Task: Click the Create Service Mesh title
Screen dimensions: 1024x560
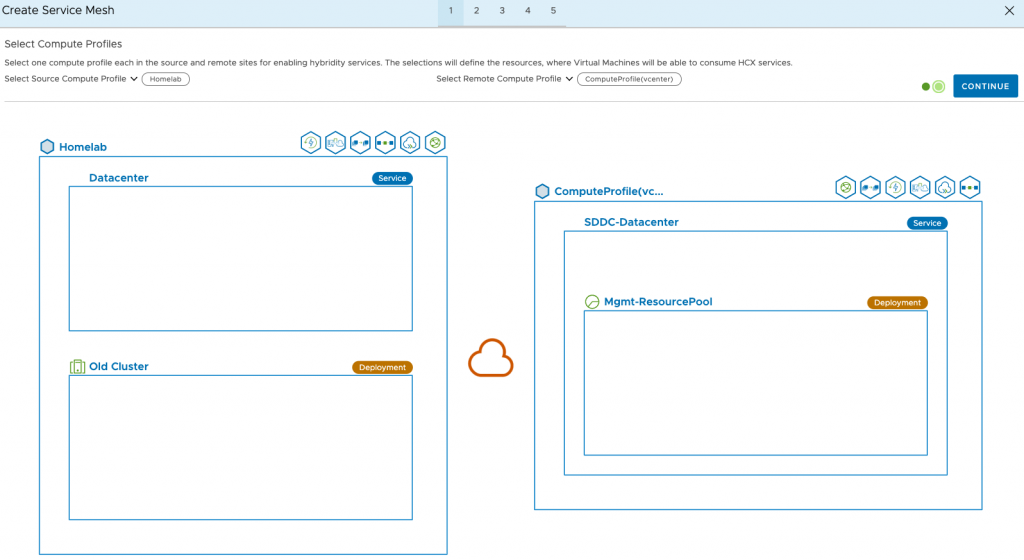Action: 57,10
